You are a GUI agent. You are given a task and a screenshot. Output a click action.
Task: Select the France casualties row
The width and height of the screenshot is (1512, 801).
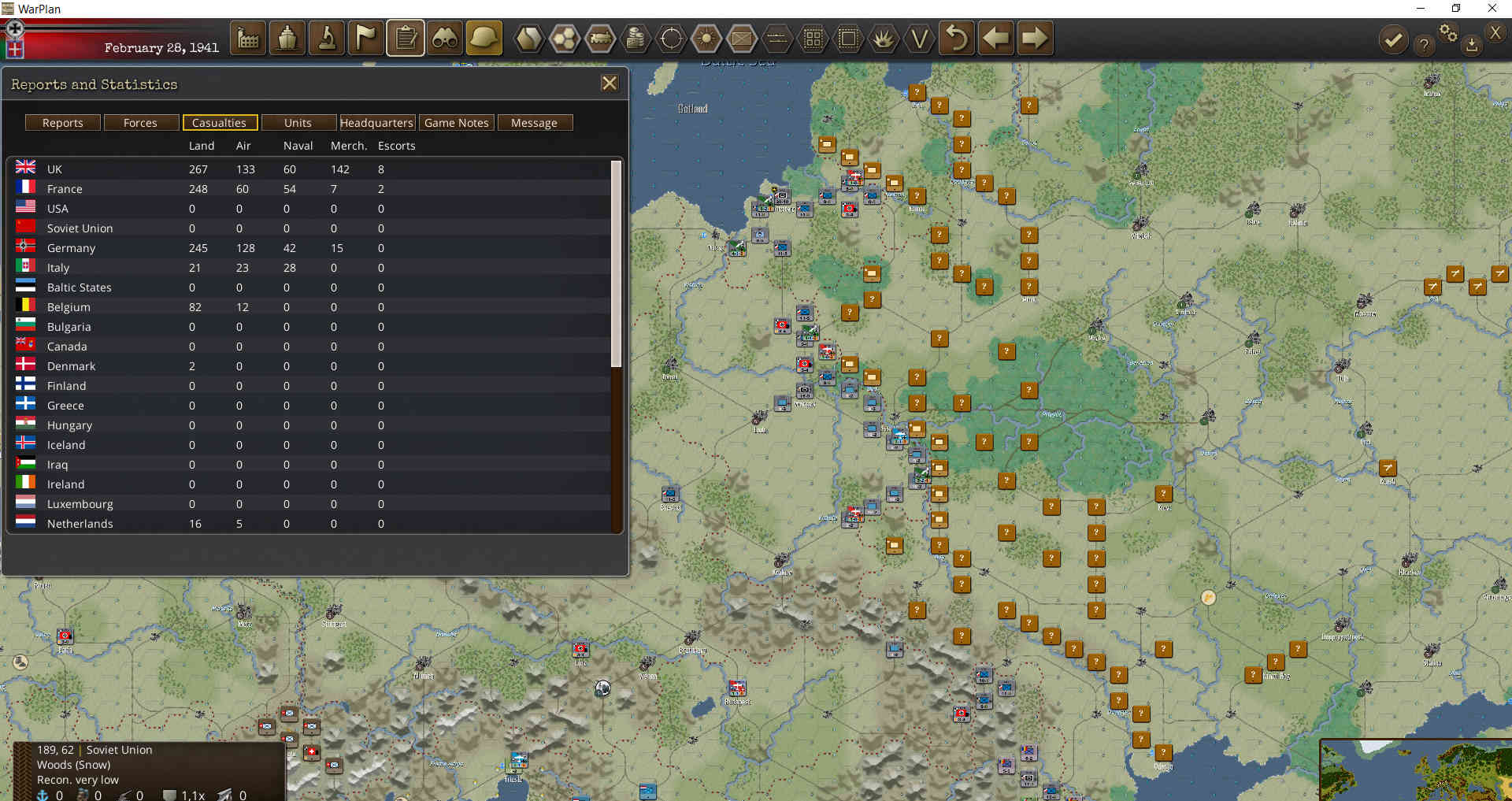[x=311, y=189]
